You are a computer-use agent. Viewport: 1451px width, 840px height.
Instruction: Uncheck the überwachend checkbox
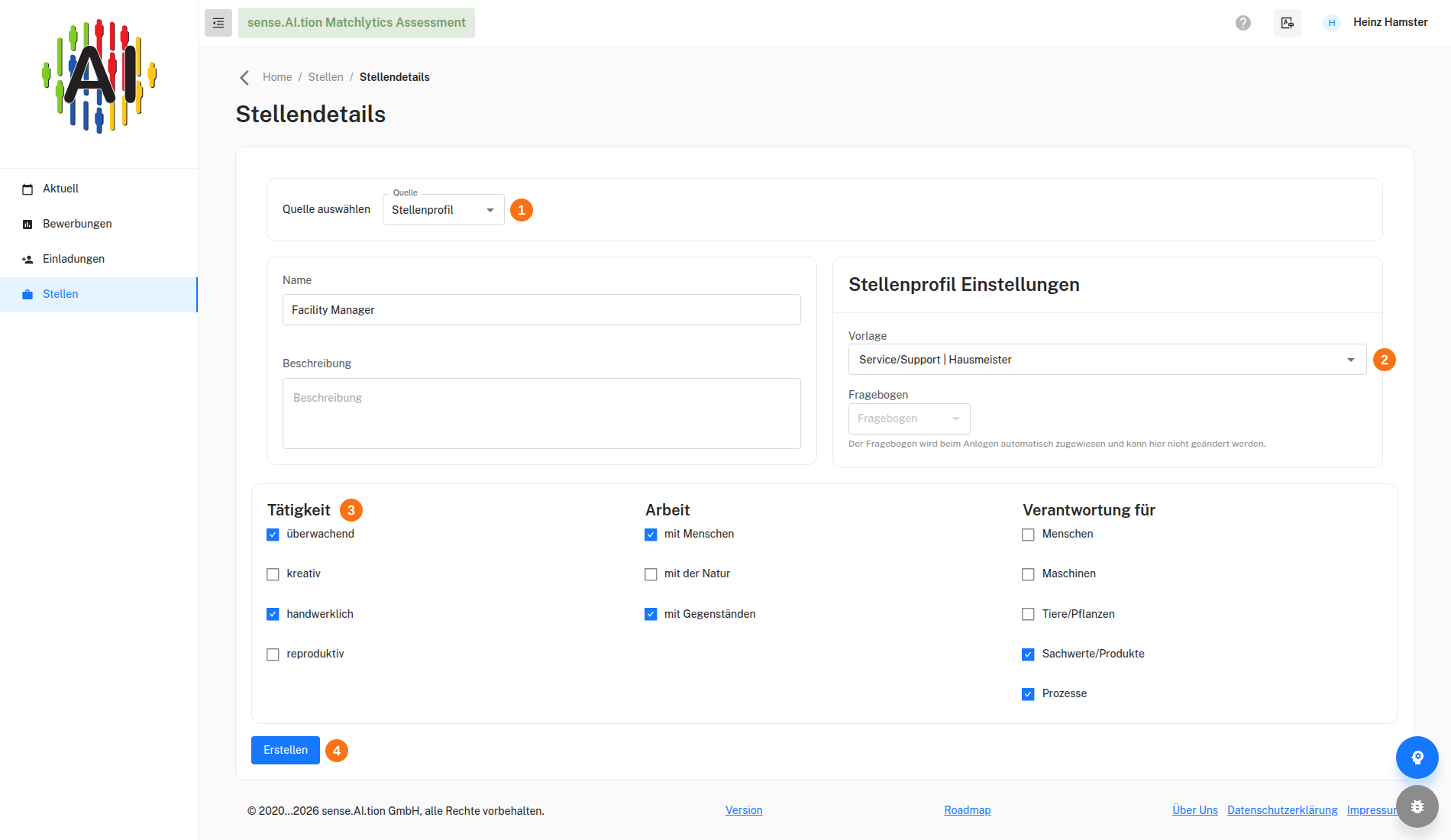coord(273,535)
